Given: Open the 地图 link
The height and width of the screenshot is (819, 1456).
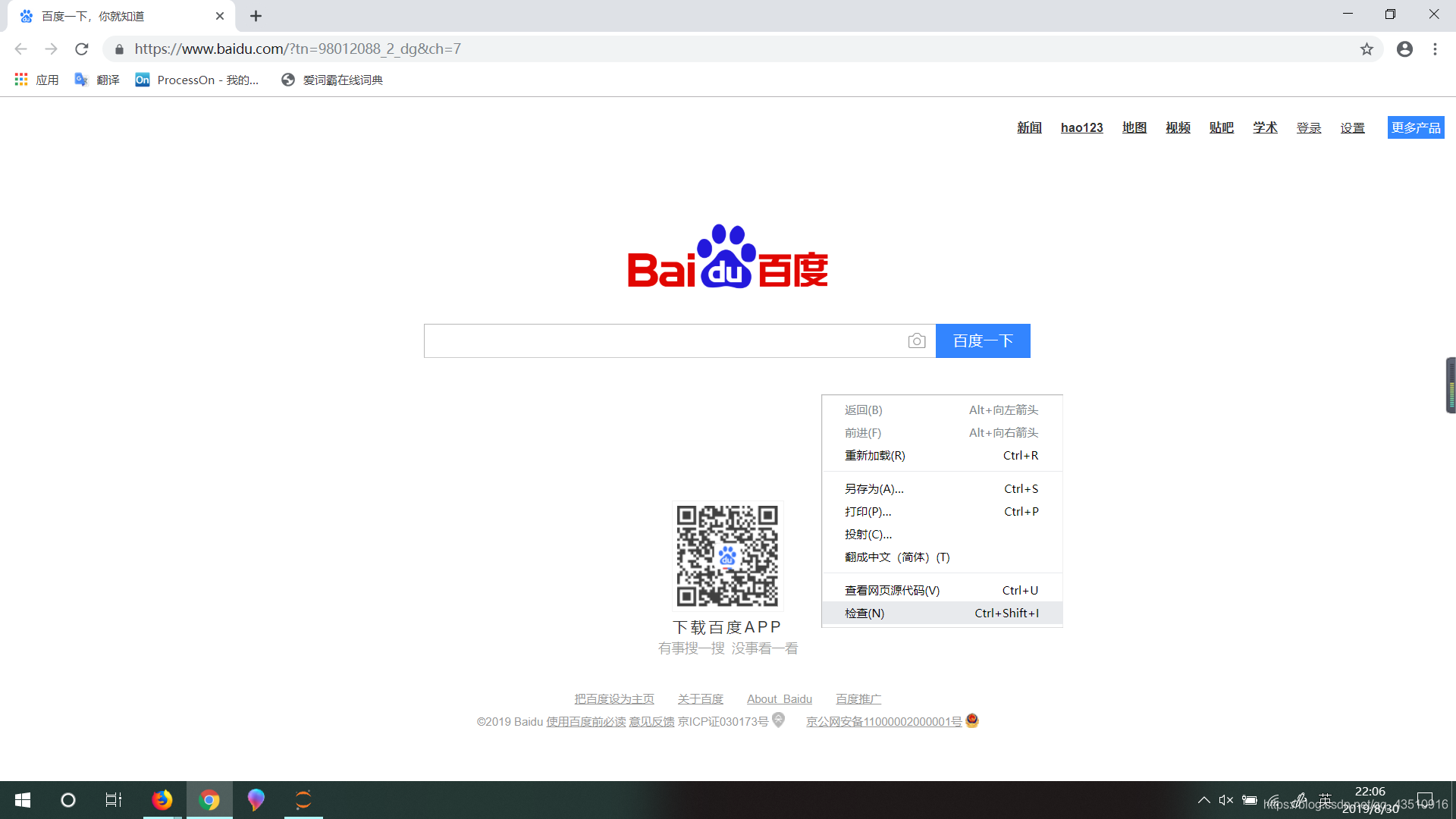Looking at the screenshot, I should [x=1134, y=128].
